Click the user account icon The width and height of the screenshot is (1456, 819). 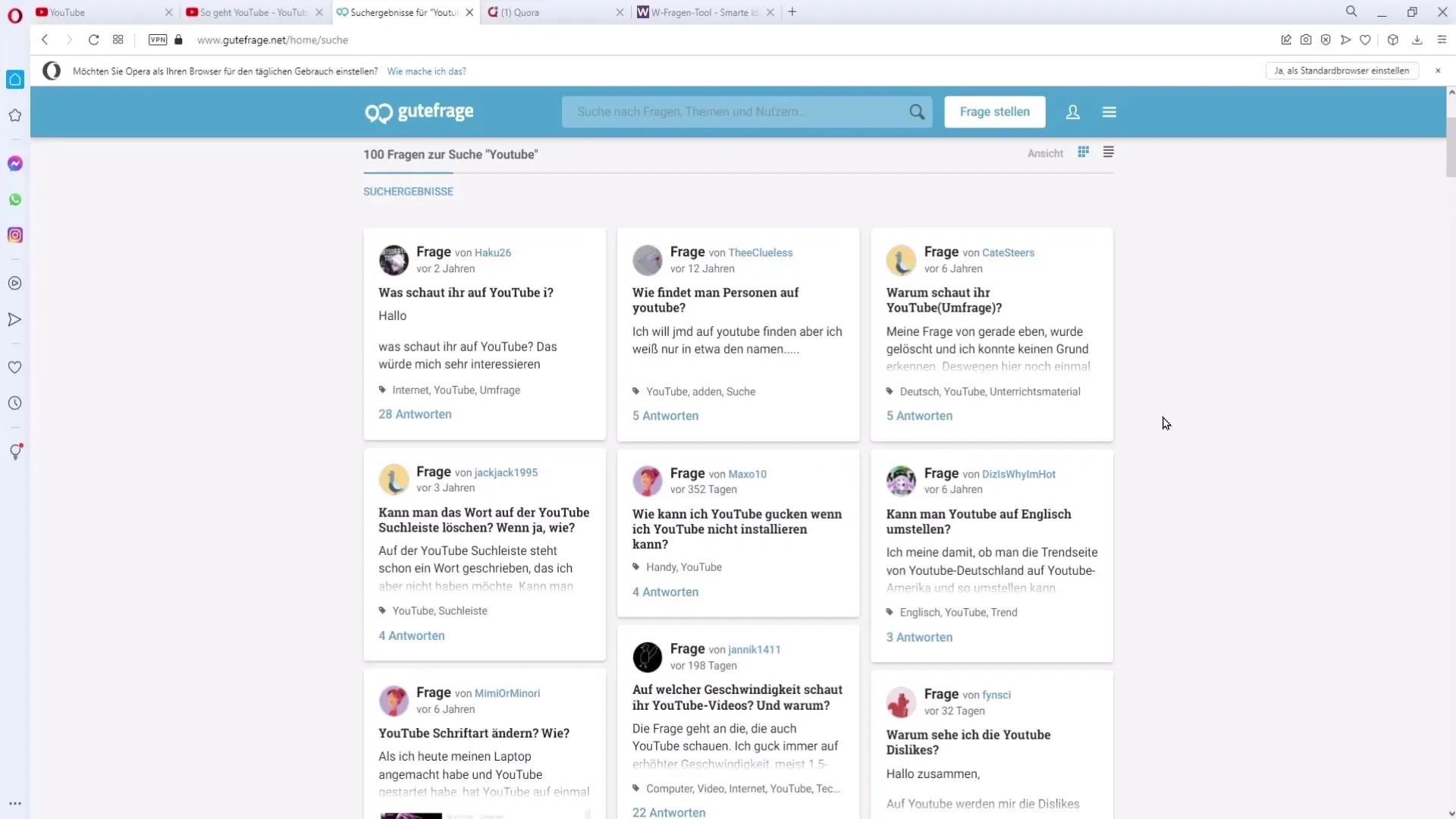[1073, 111]
